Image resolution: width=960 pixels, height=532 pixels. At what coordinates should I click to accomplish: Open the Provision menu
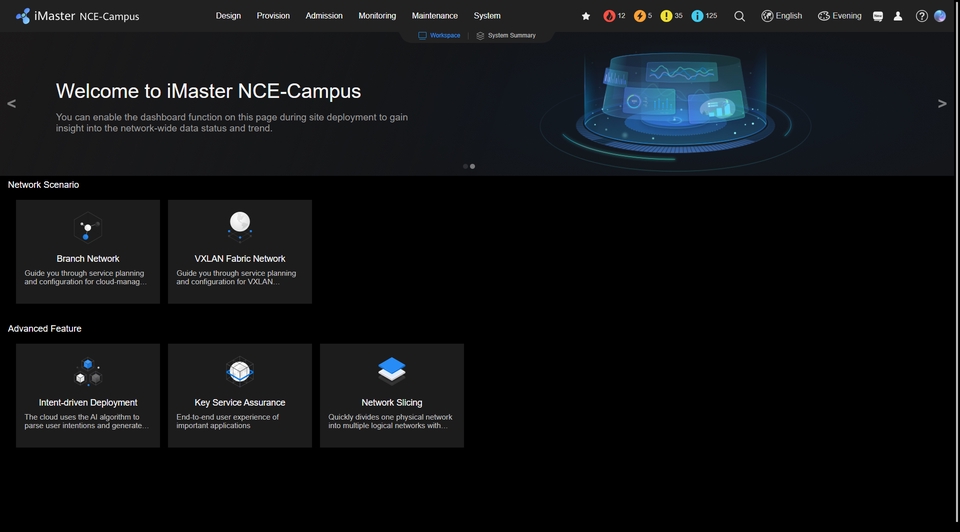pyautogui.click(x=273, y=16)
